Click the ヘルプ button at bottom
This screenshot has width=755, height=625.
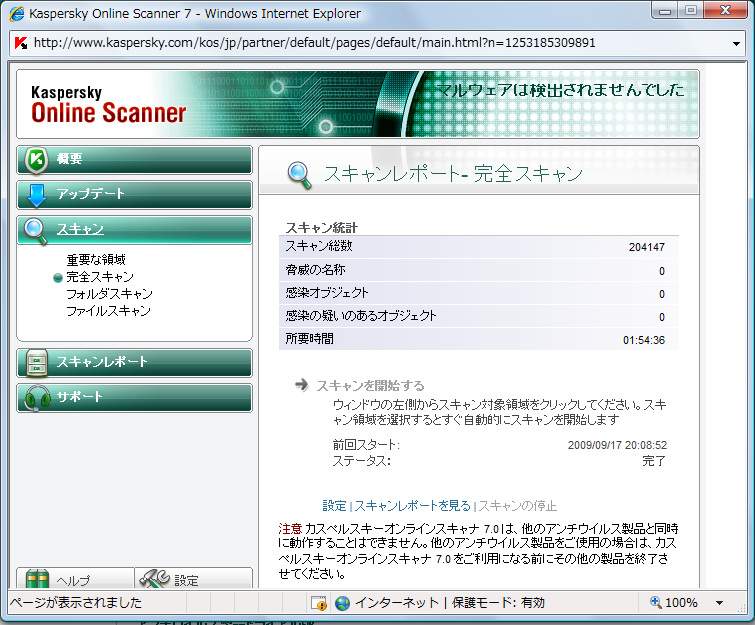click(75, 578)
